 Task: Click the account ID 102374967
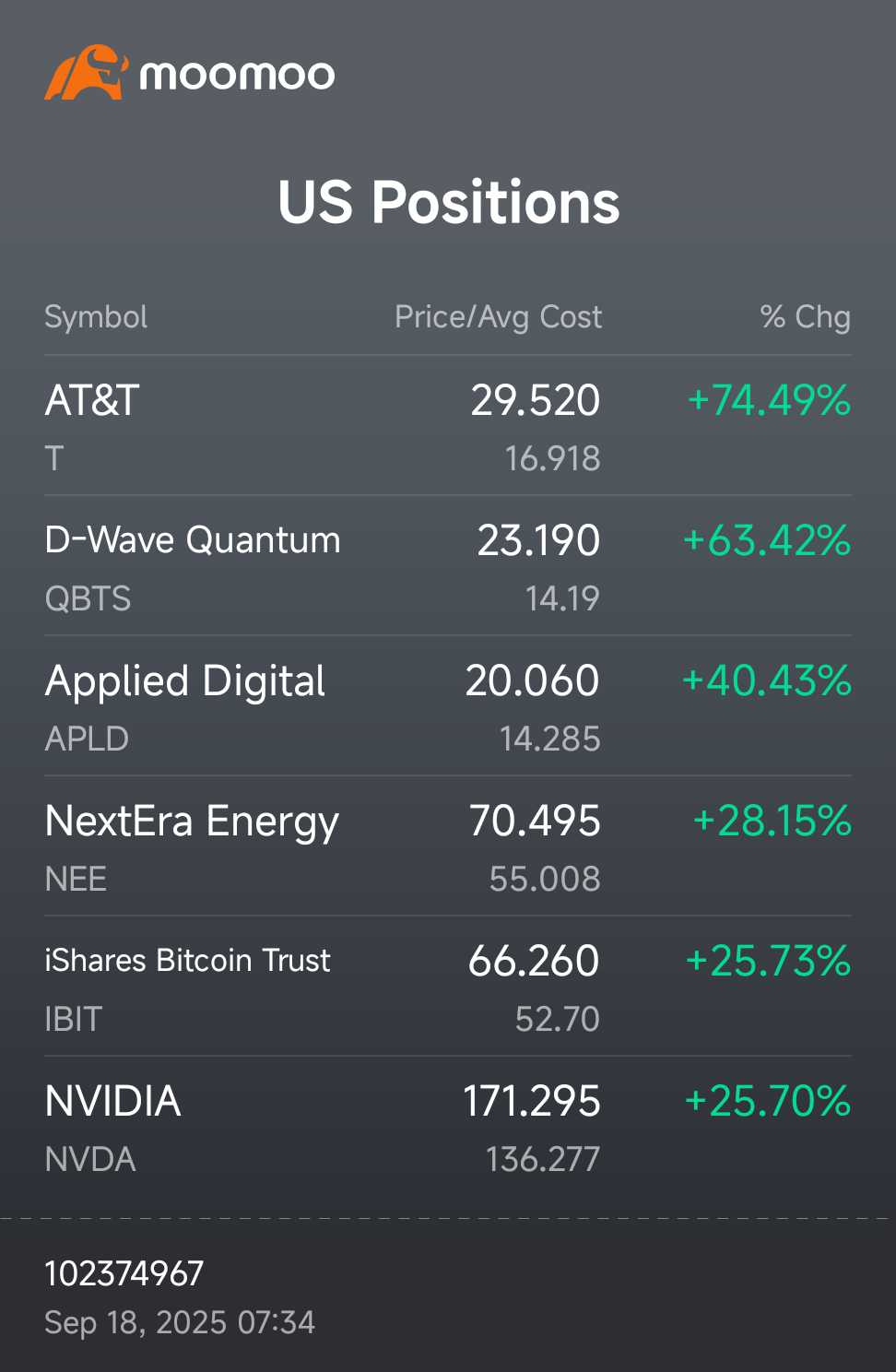pos(124,1274)
